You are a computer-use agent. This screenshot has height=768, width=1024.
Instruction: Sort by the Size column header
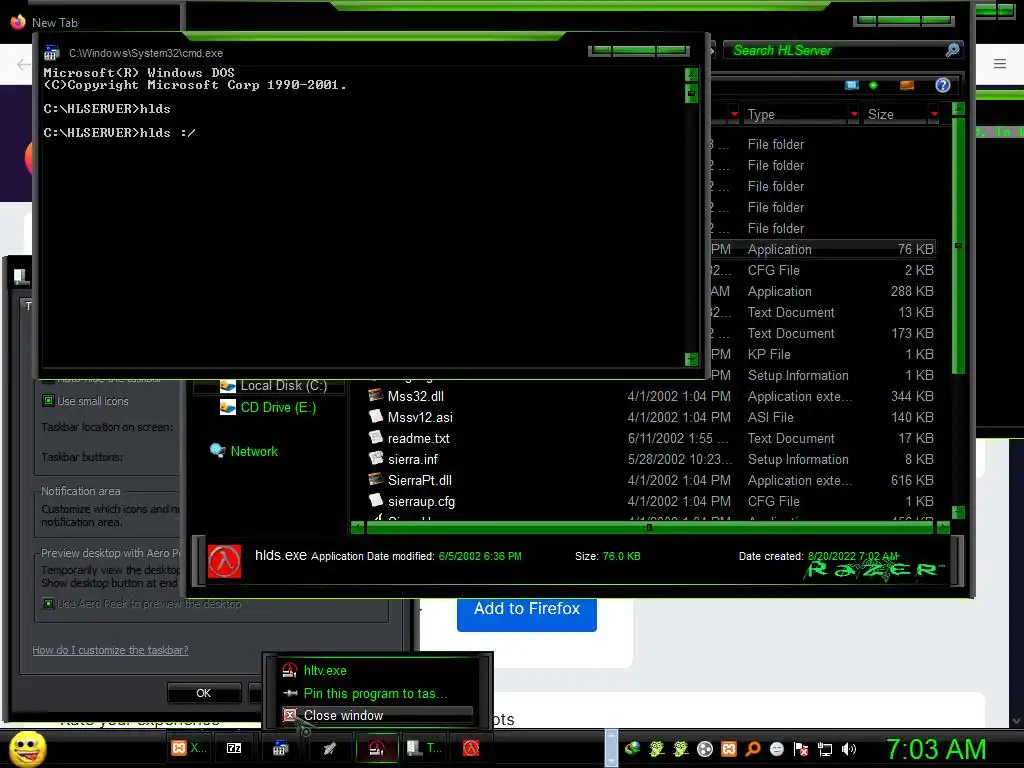click(895, 114)
